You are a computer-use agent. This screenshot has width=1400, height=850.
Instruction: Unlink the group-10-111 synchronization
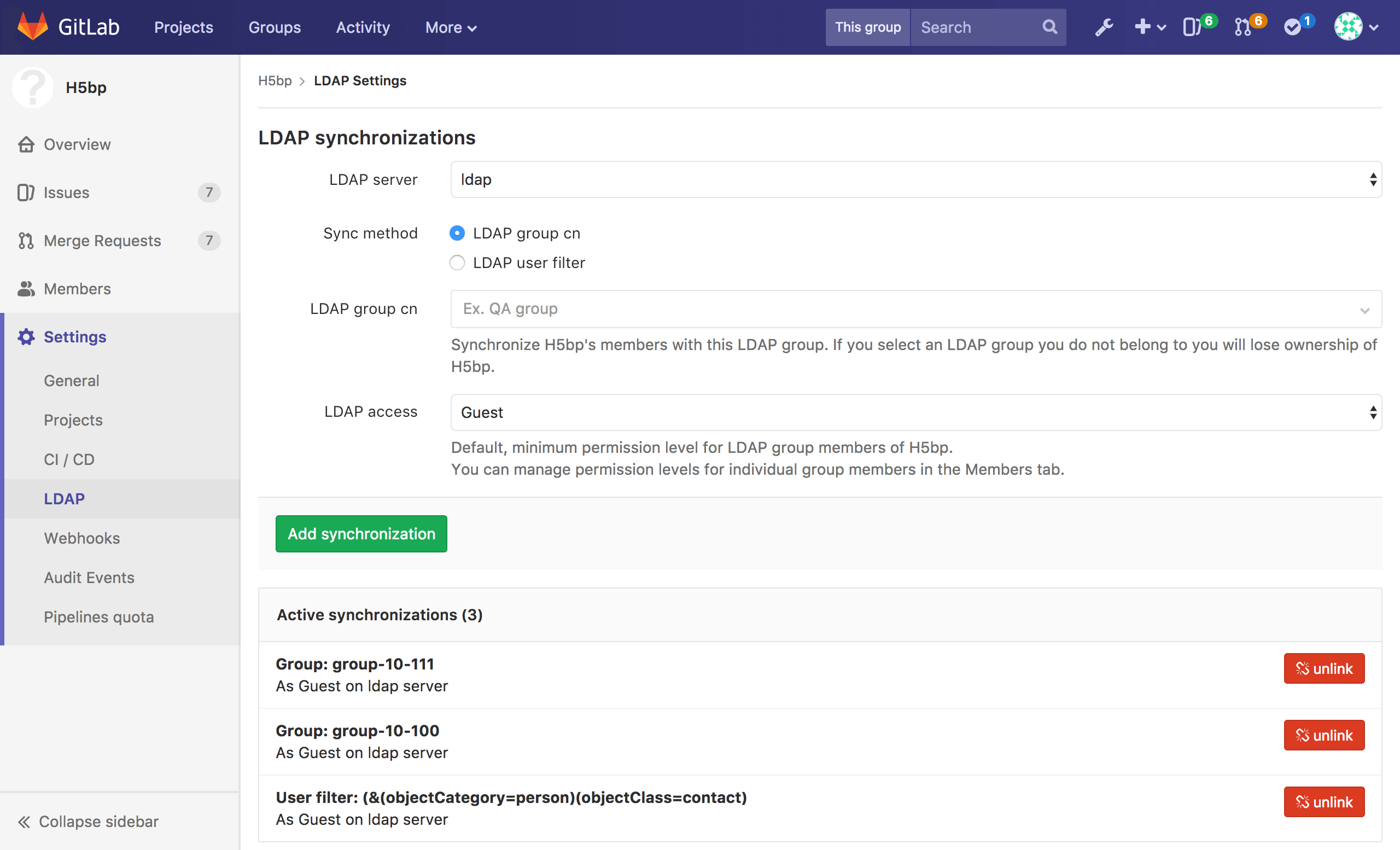click(1324, 668)
